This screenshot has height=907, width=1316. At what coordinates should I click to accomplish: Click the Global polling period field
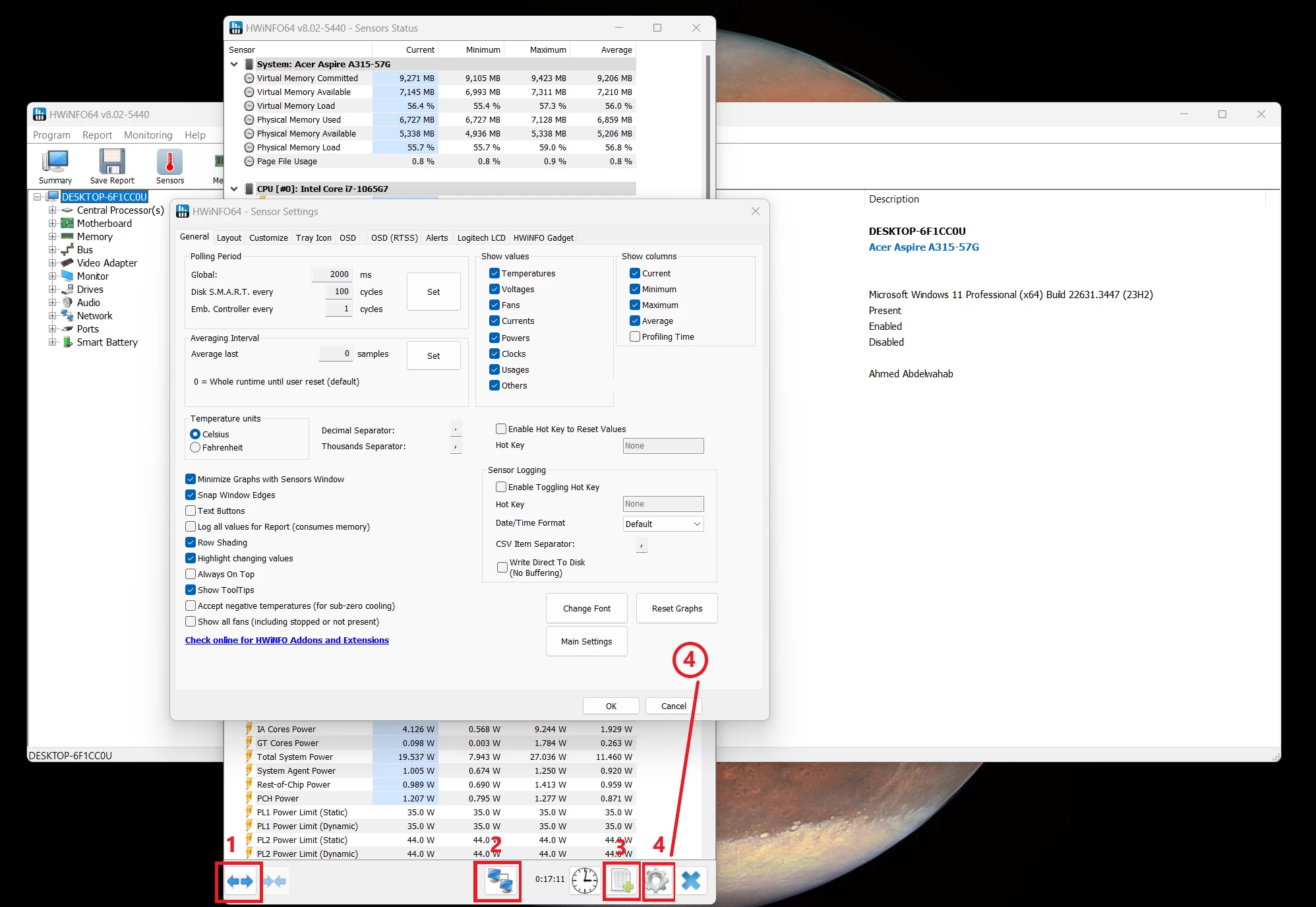pyautogui.click(x=332, y=274)
